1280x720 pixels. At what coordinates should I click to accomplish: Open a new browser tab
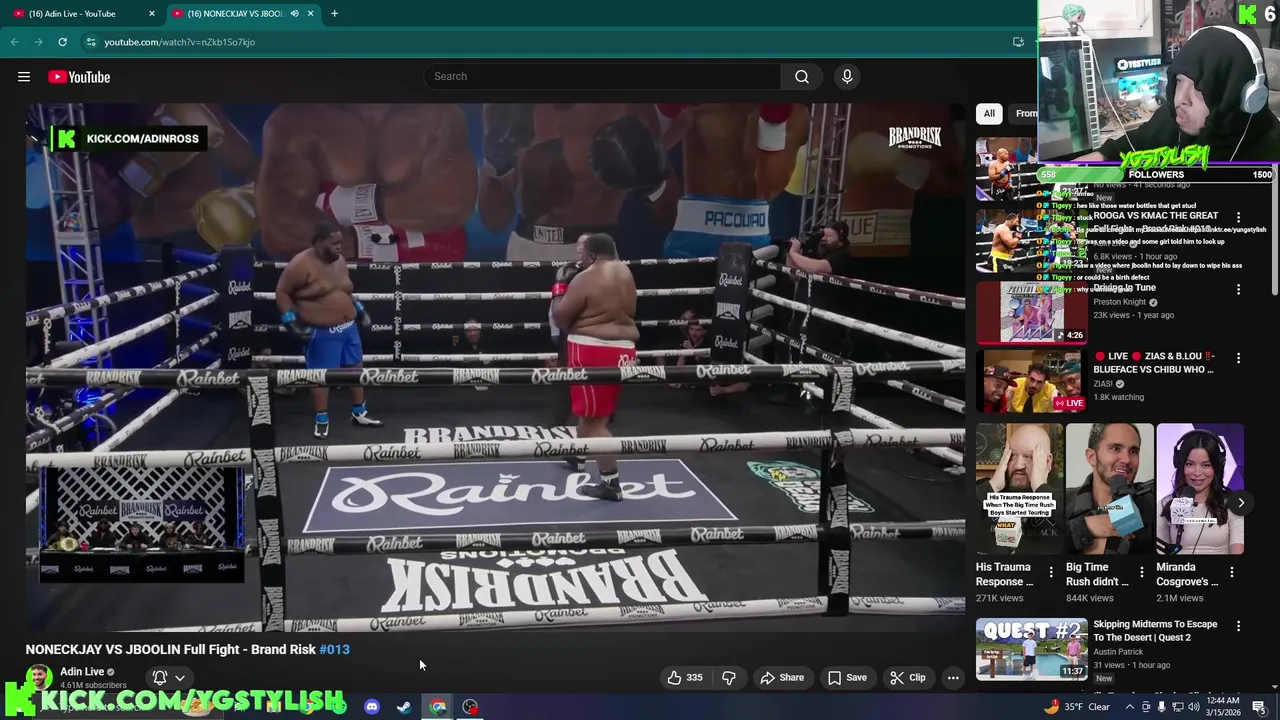(334, 13)
